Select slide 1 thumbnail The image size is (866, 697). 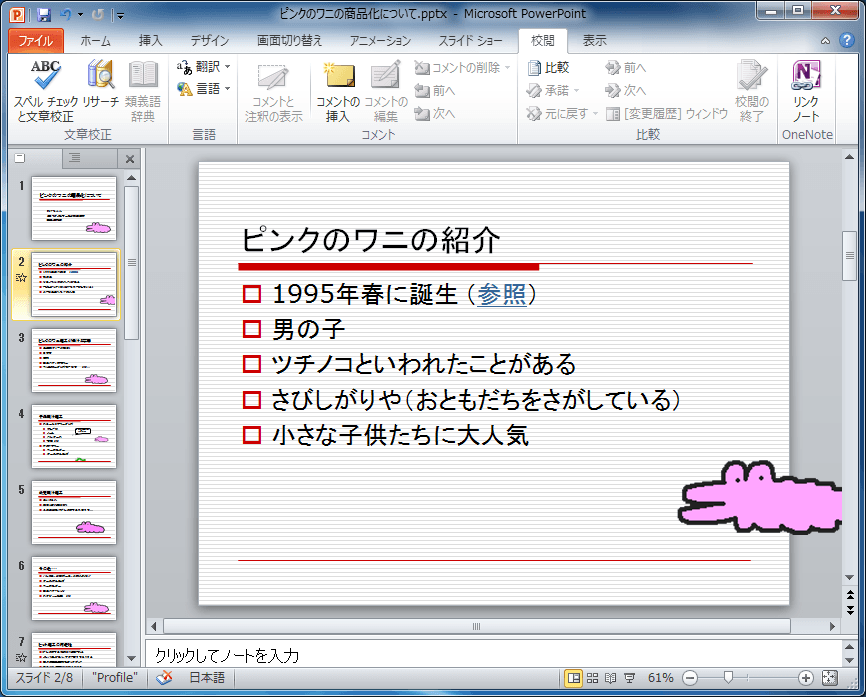coord(74,208)
